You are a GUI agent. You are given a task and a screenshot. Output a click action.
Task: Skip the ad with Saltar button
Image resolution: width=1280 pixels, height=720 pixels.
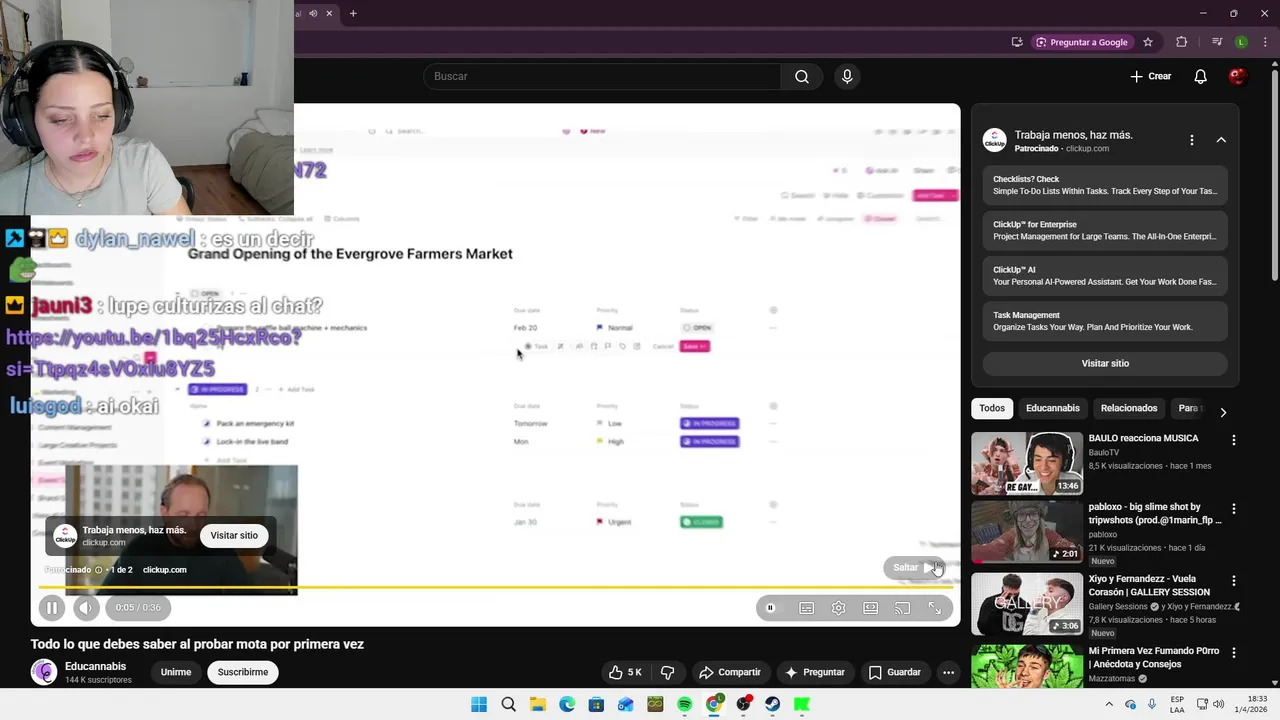(914, 567)
